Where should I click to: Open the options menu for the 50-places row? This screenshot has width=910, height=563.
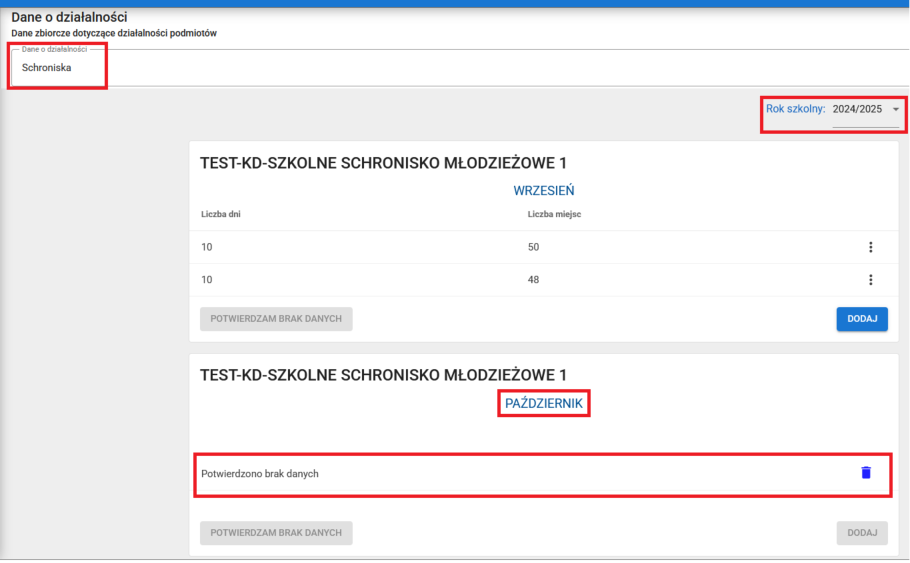(870, 247)
